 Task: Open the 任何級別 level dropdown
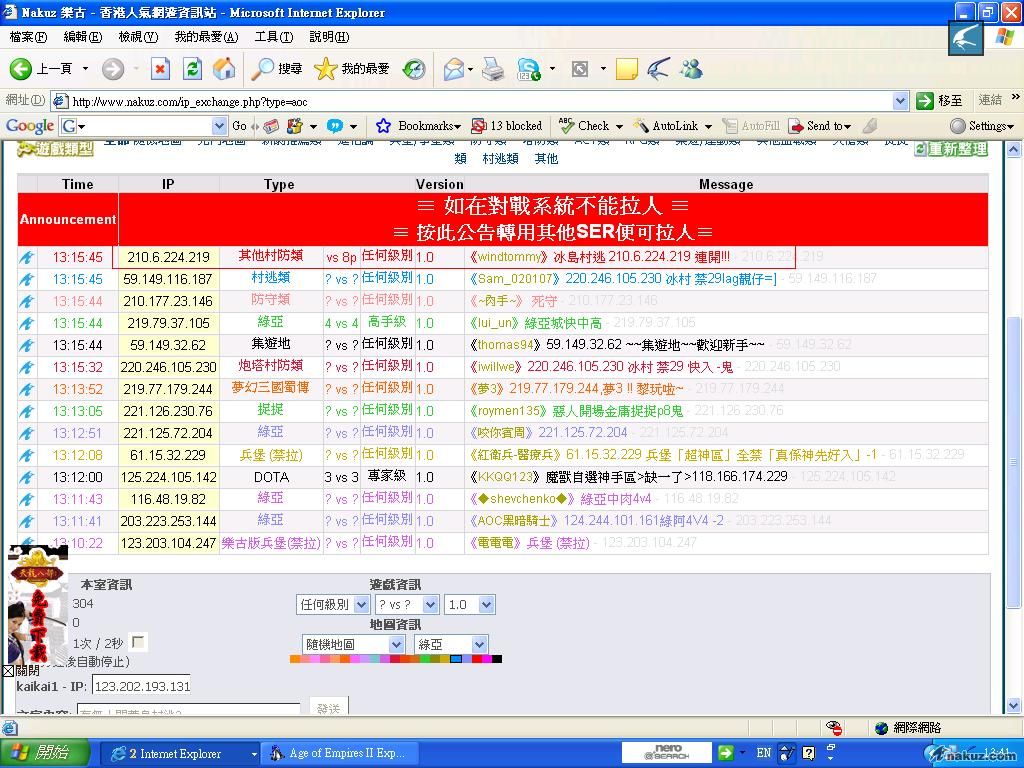pyautogui.click(x=333, y=604)
